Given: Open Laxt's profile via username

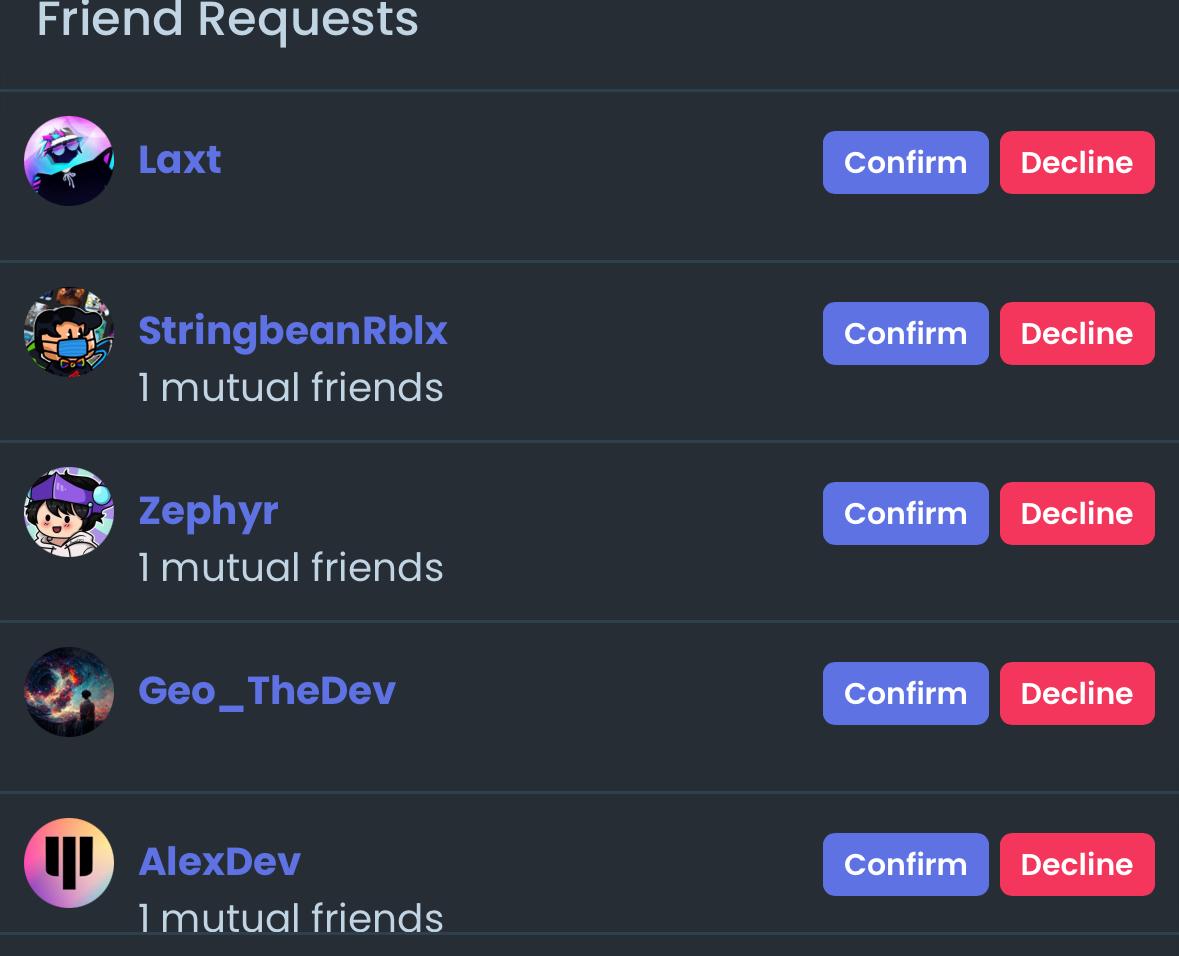Looking at the screenshot, I should 180,160.
